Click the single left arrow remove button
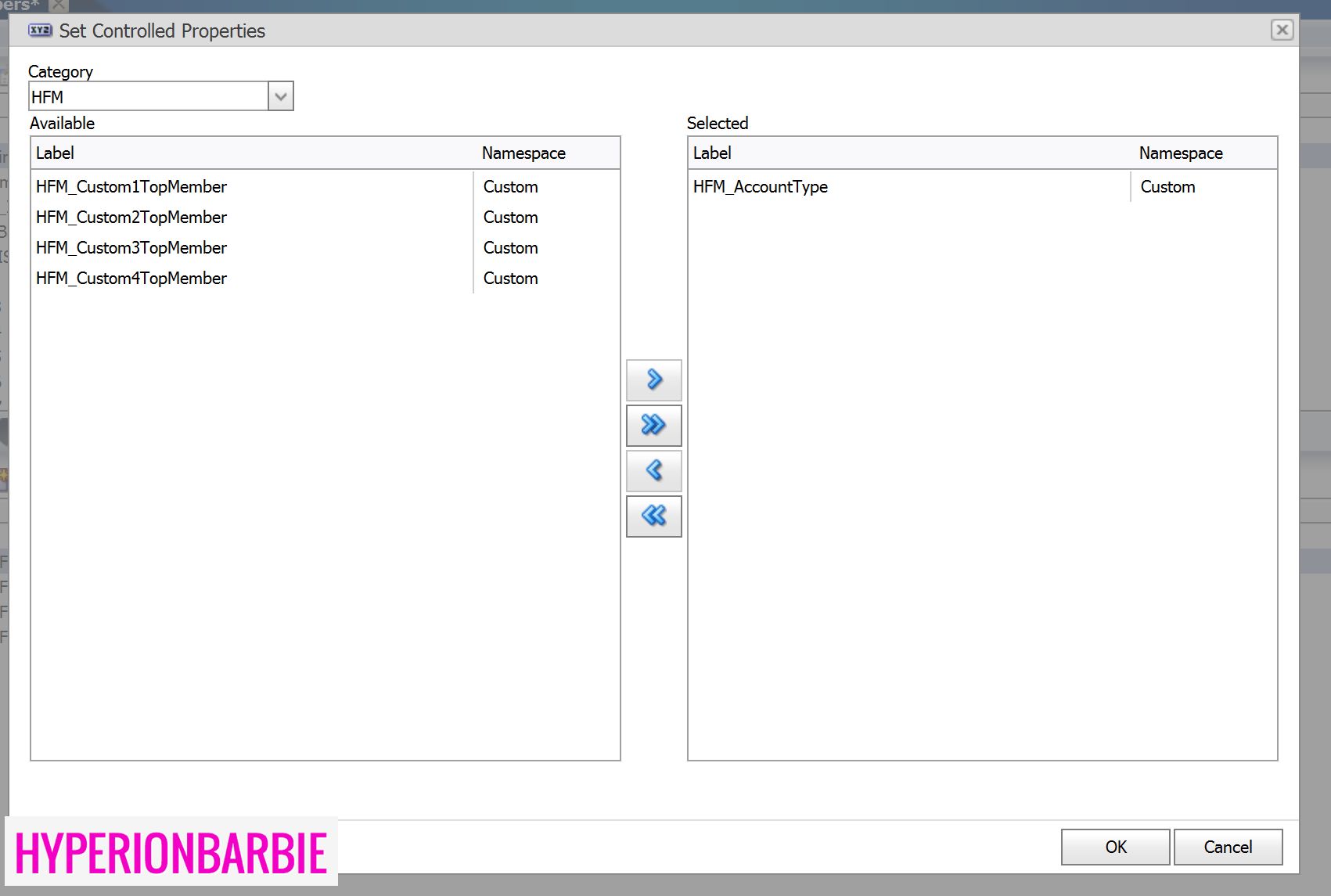The height and width of the screenshot is (896, 1331). 653,471
